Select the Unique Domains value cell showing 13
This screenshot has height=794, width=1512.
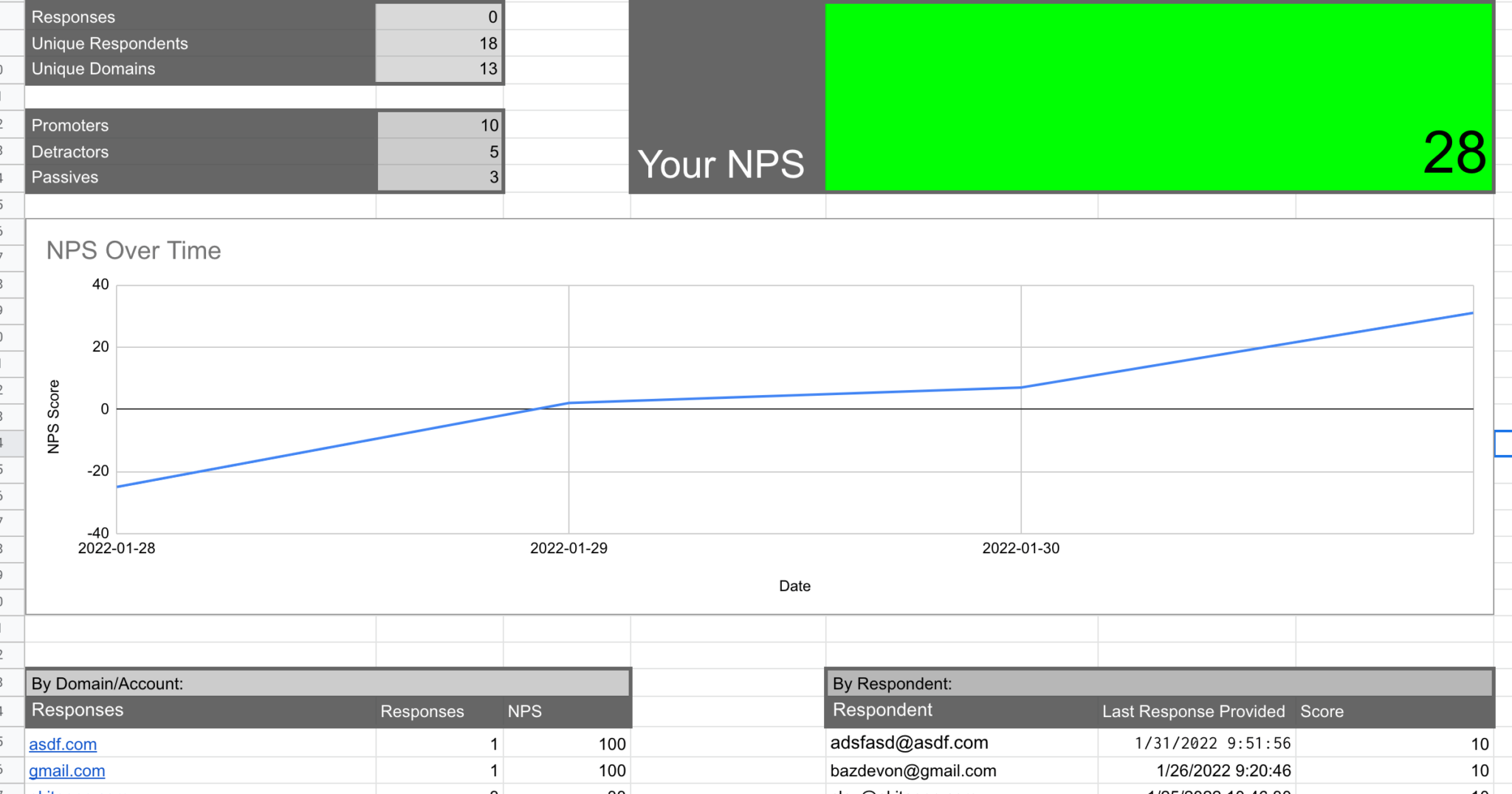439,69
